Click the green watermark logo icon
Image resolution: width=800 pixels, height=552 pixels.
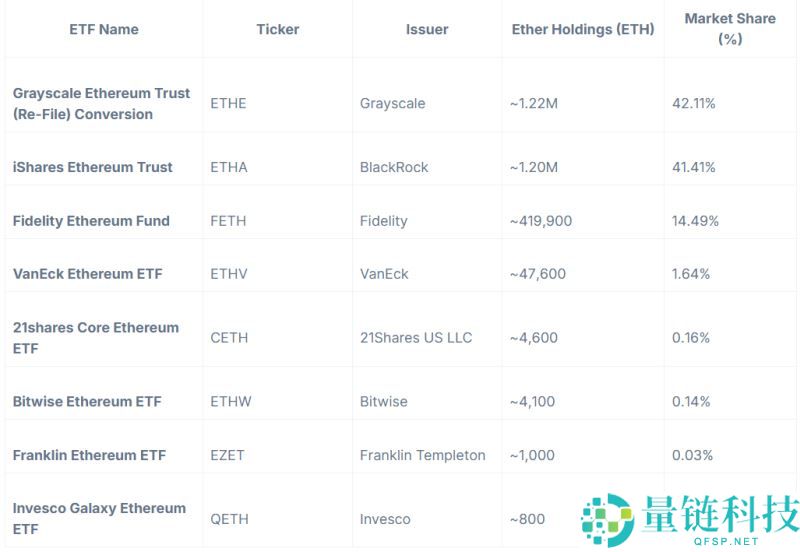pos(609,521)
